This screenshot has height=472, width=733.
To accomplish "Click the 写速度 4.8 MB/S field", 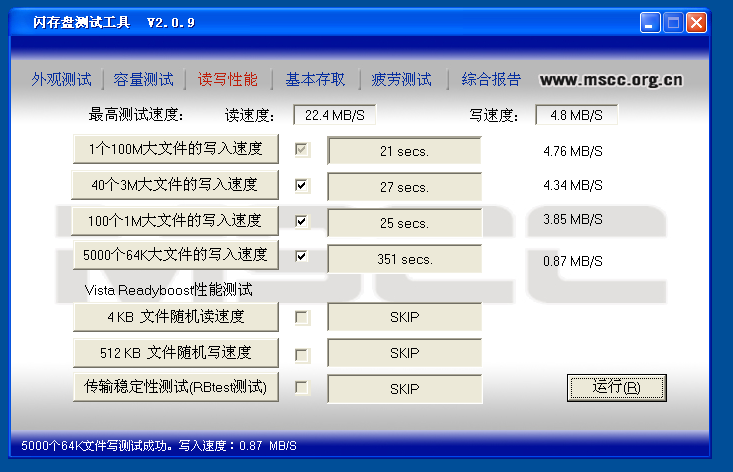I will coord(576,115).
